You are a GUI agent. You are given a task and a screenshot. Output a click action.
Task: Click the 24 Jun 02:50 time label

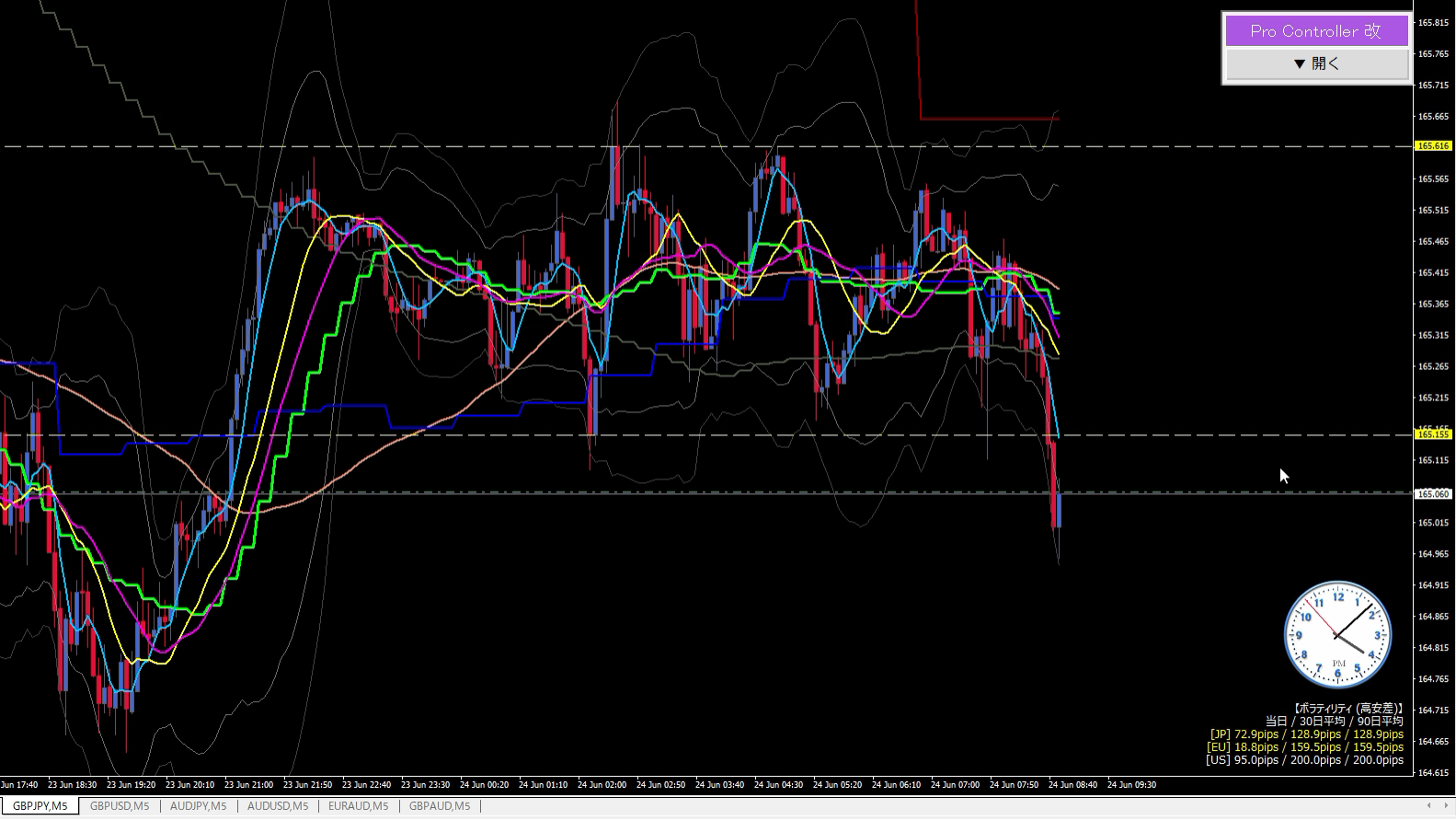pos(660,785)
